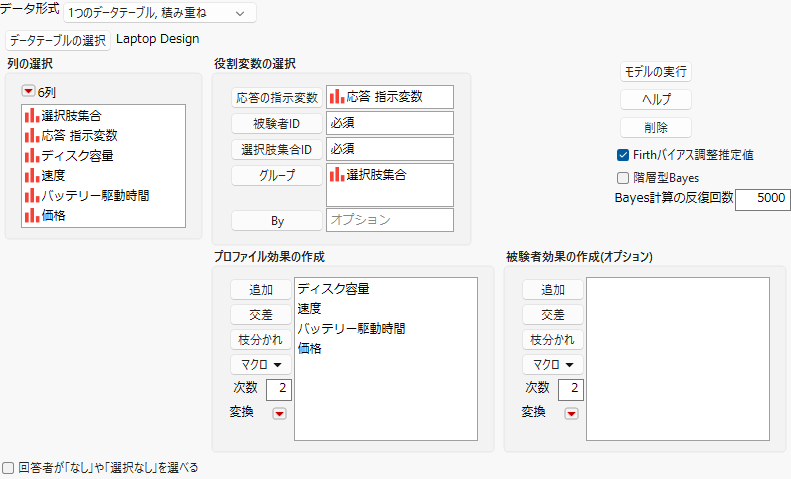Click the モデルの実行 button
The width and height of the screenshot is (791, 479).
pos(656,72)
